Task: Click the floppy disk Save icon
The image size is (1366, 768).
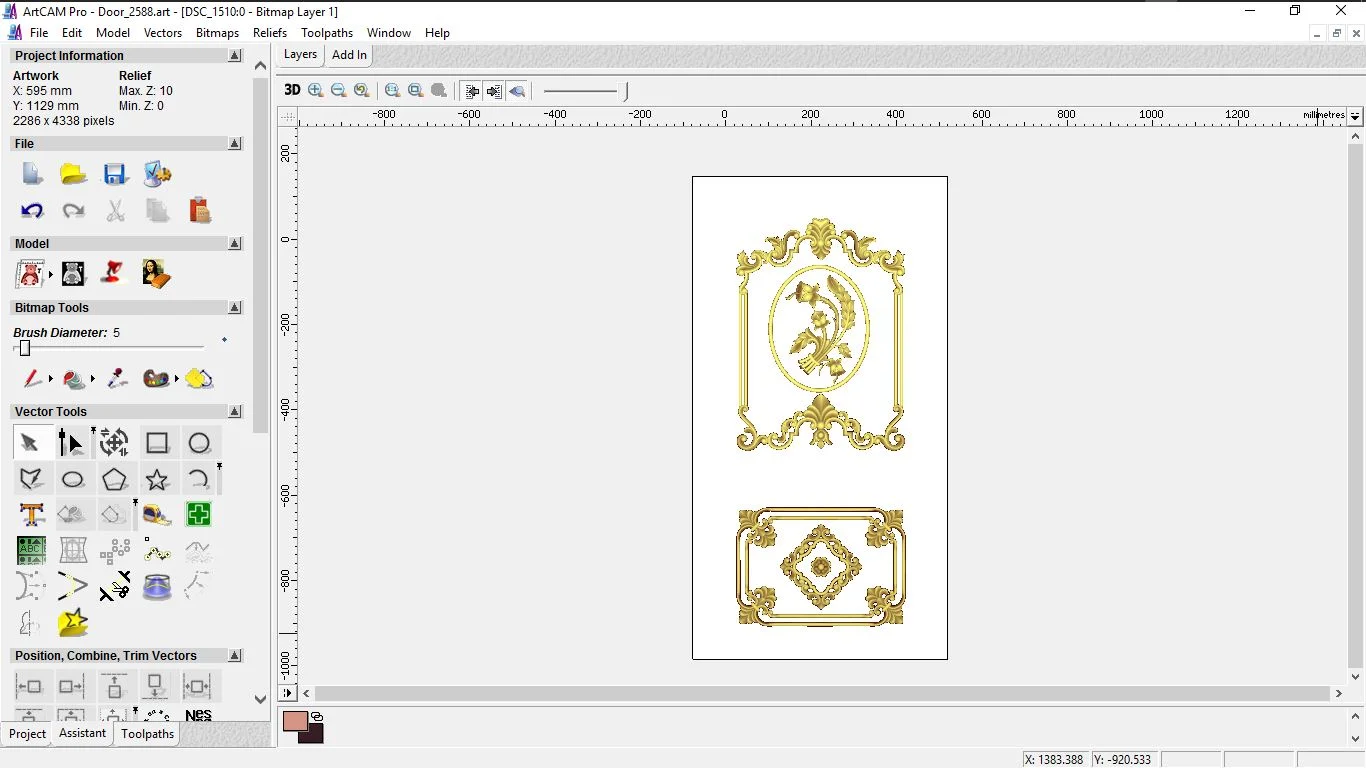Action: click(x=115, y=174)
